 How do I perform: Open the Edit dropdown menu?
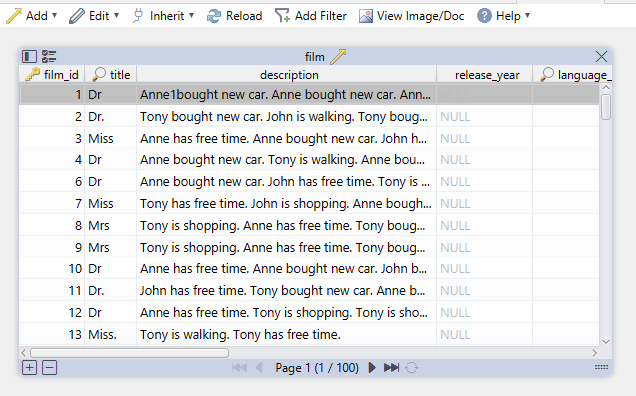(94, 16)
